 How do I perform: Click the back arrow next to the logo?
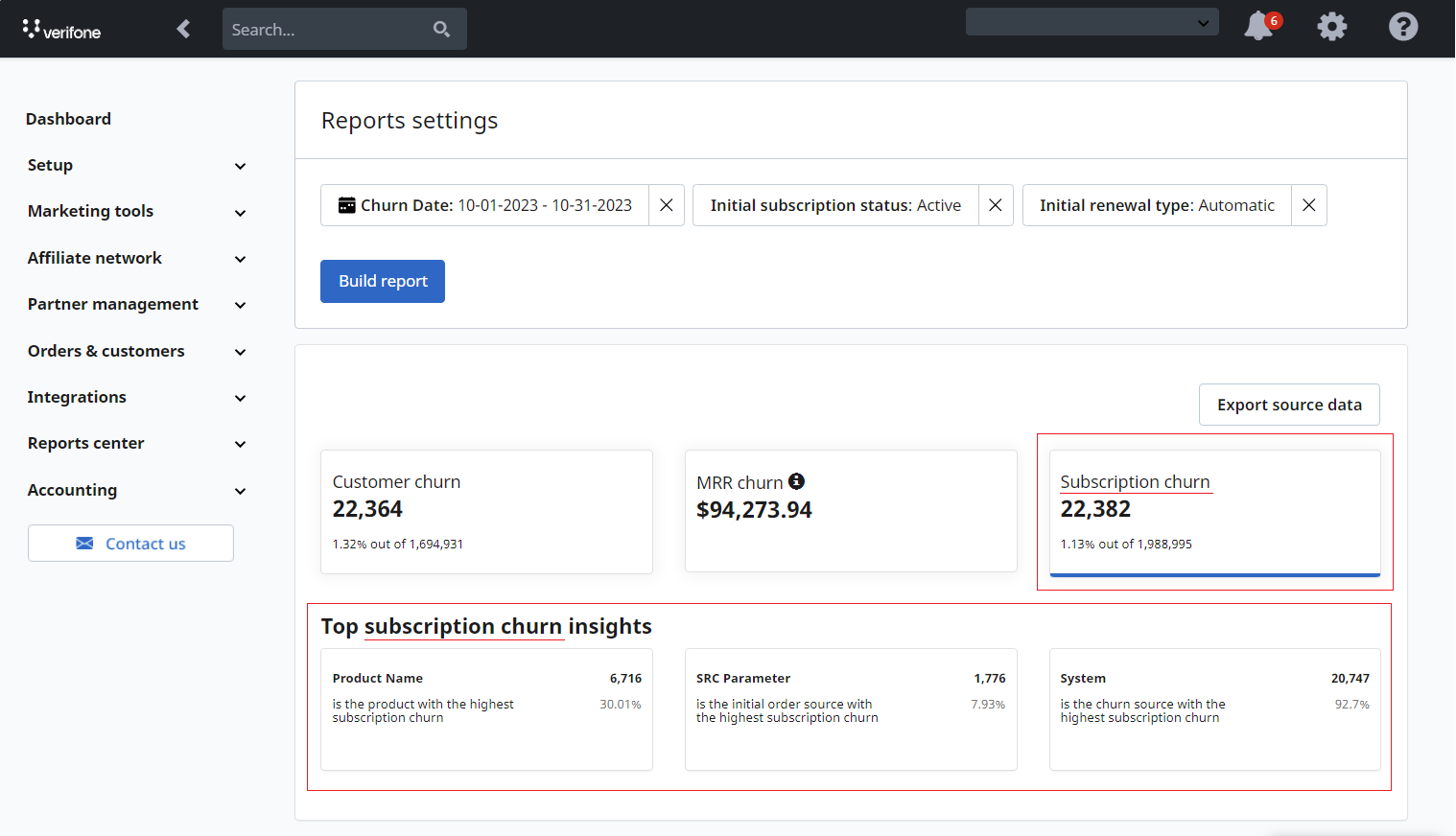[182, 28]
